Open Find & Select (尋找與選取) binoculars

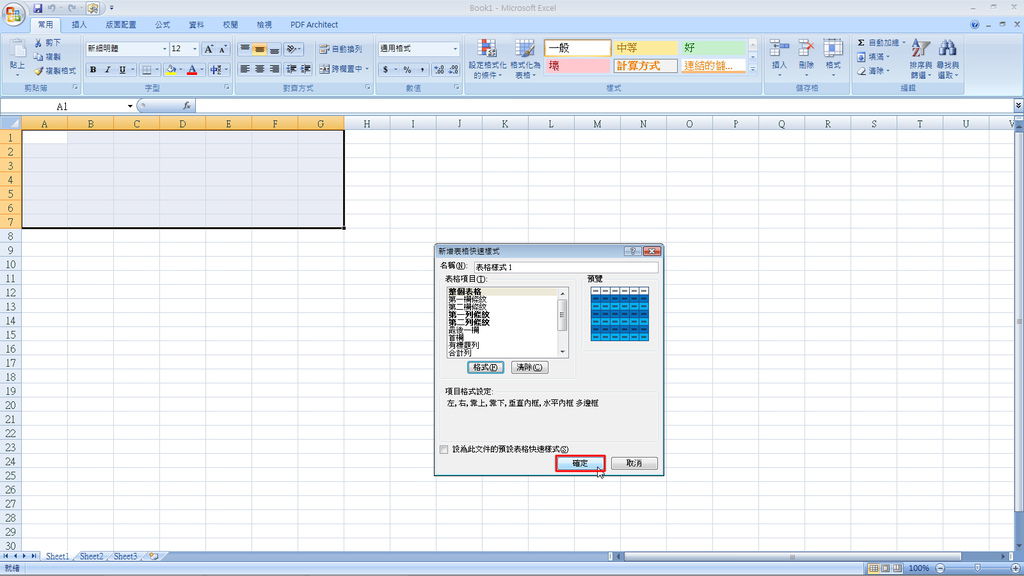[948, 59]
